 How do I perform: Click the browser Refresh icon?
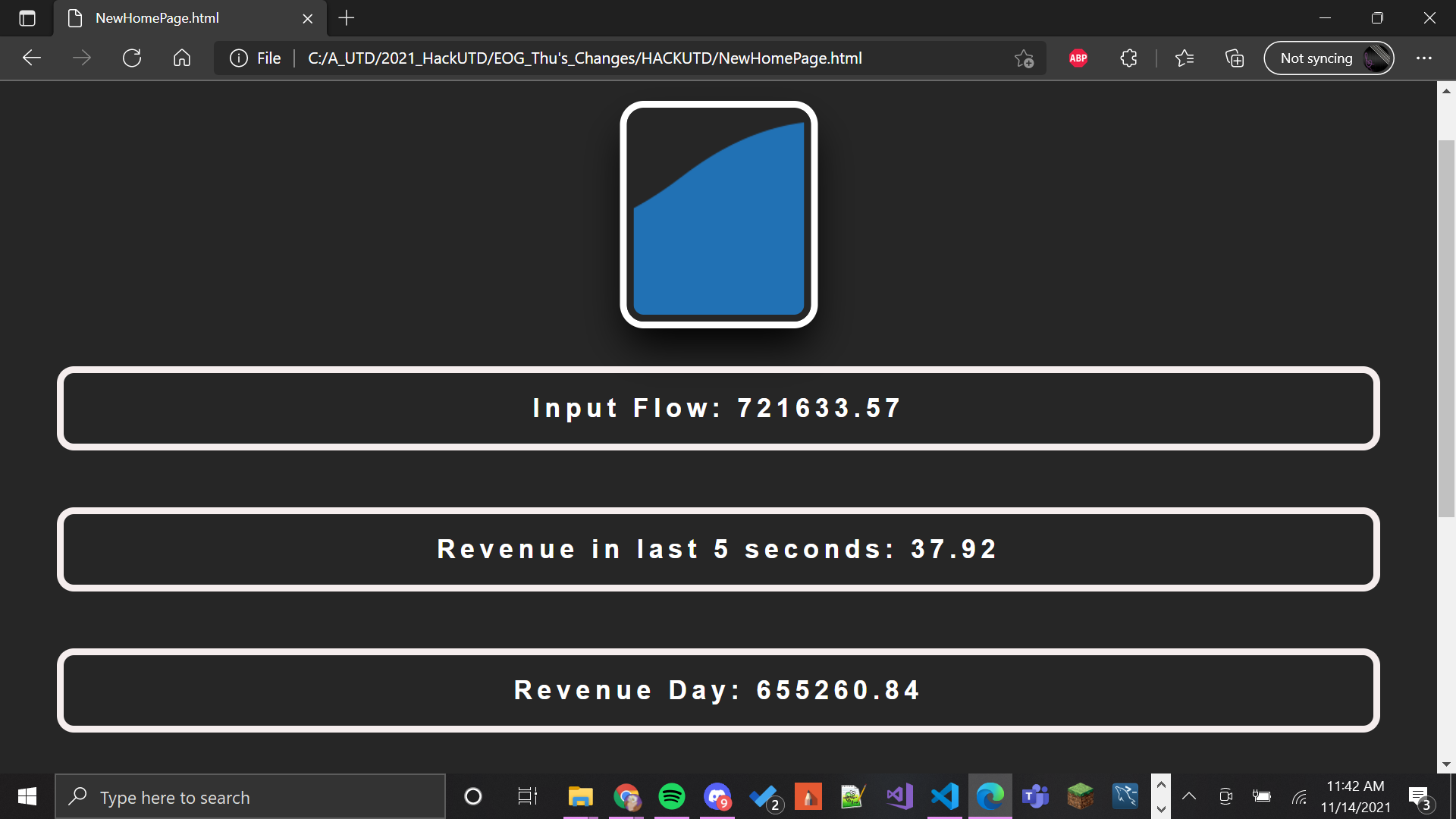click(x=132, y=58)
